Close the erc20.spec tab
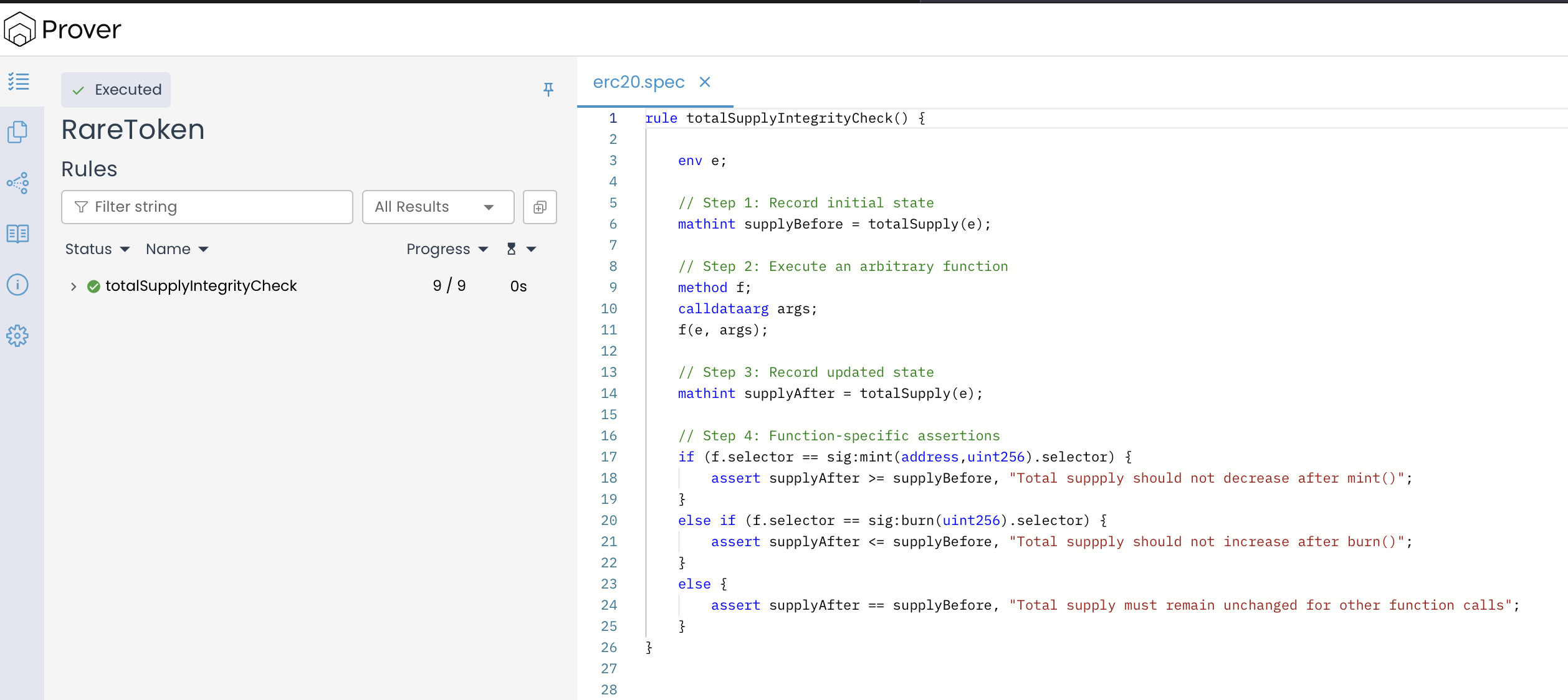 coord(705,82)
